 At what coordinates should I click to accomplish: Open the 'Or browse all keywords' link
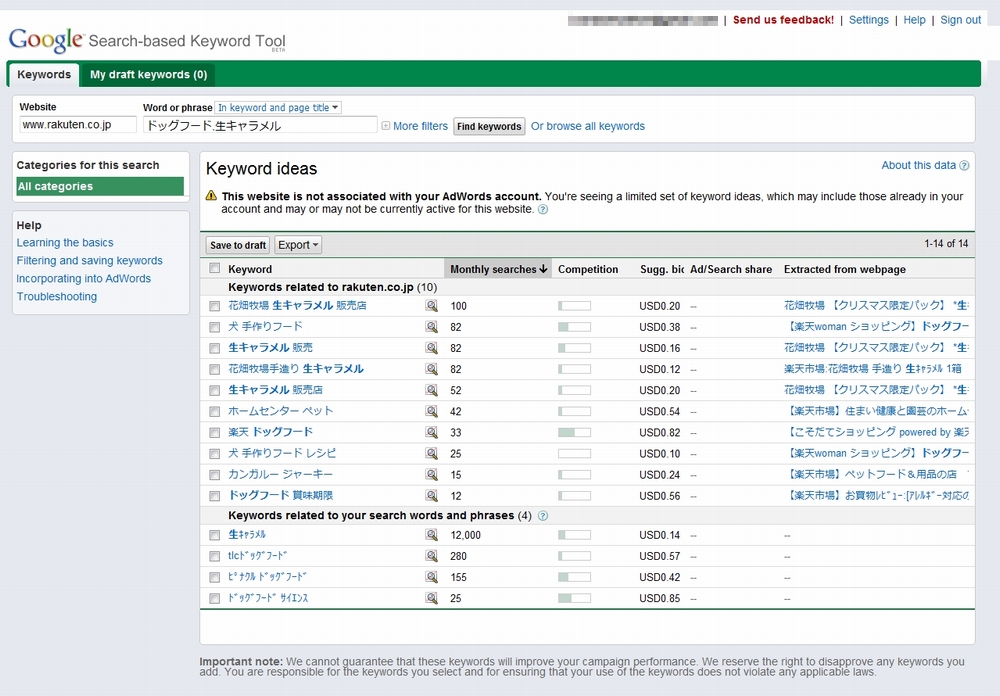(x=588, y=126)
